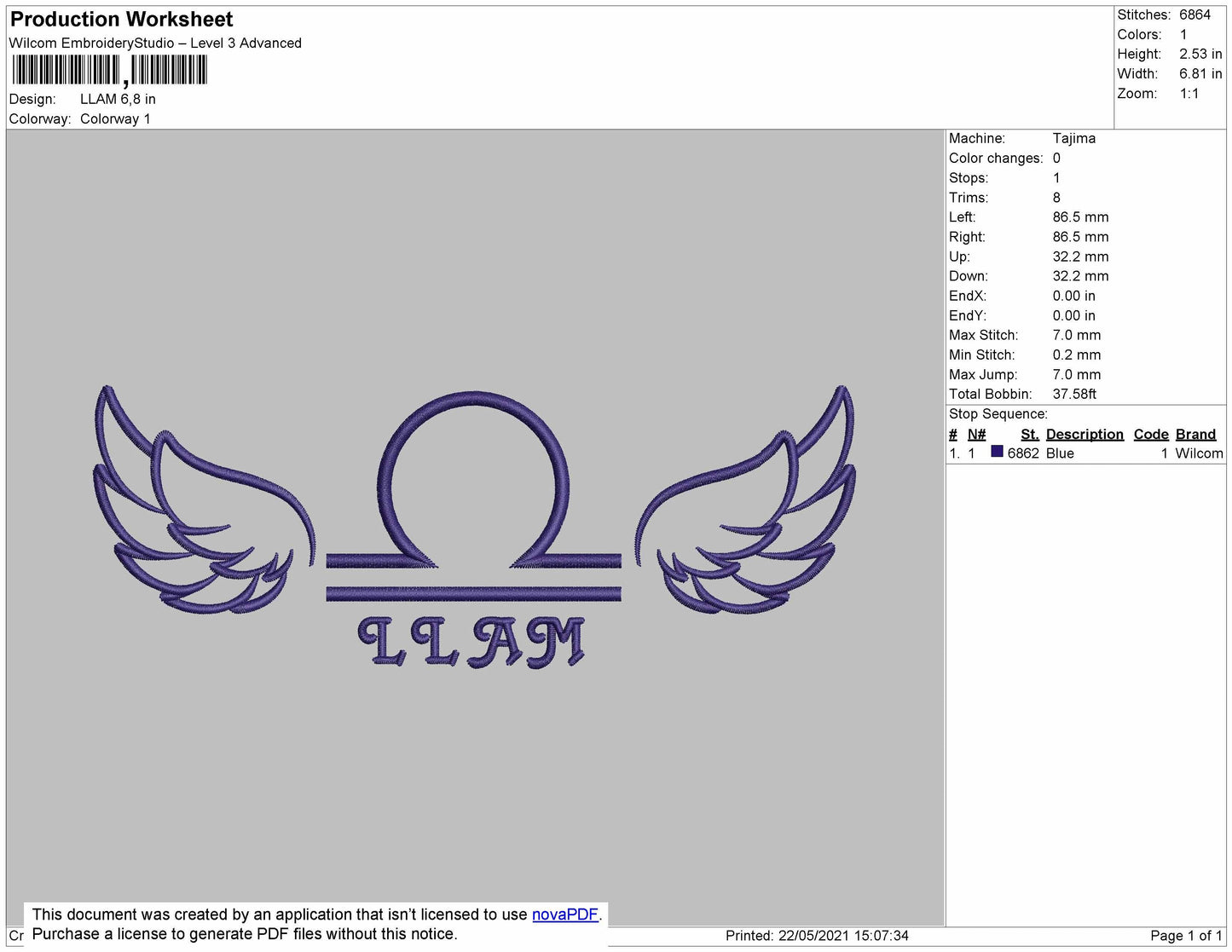Click the 'Color changes:' label
The height and width of the screenshot is (952, 1232).
[996, 158]
